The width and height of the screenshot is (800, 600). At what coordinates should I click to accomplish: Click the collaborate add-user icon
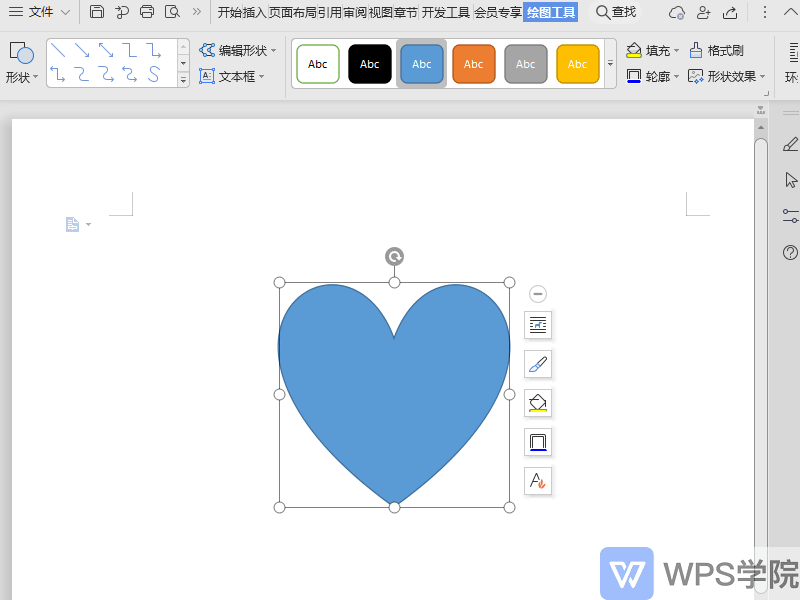pos(704,12)
